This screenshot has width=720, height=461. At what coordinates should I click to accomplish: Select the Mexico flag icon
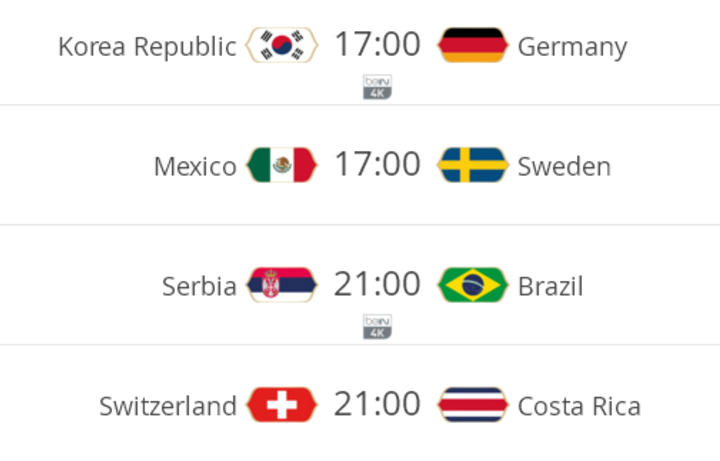click(x=281, y=165)
